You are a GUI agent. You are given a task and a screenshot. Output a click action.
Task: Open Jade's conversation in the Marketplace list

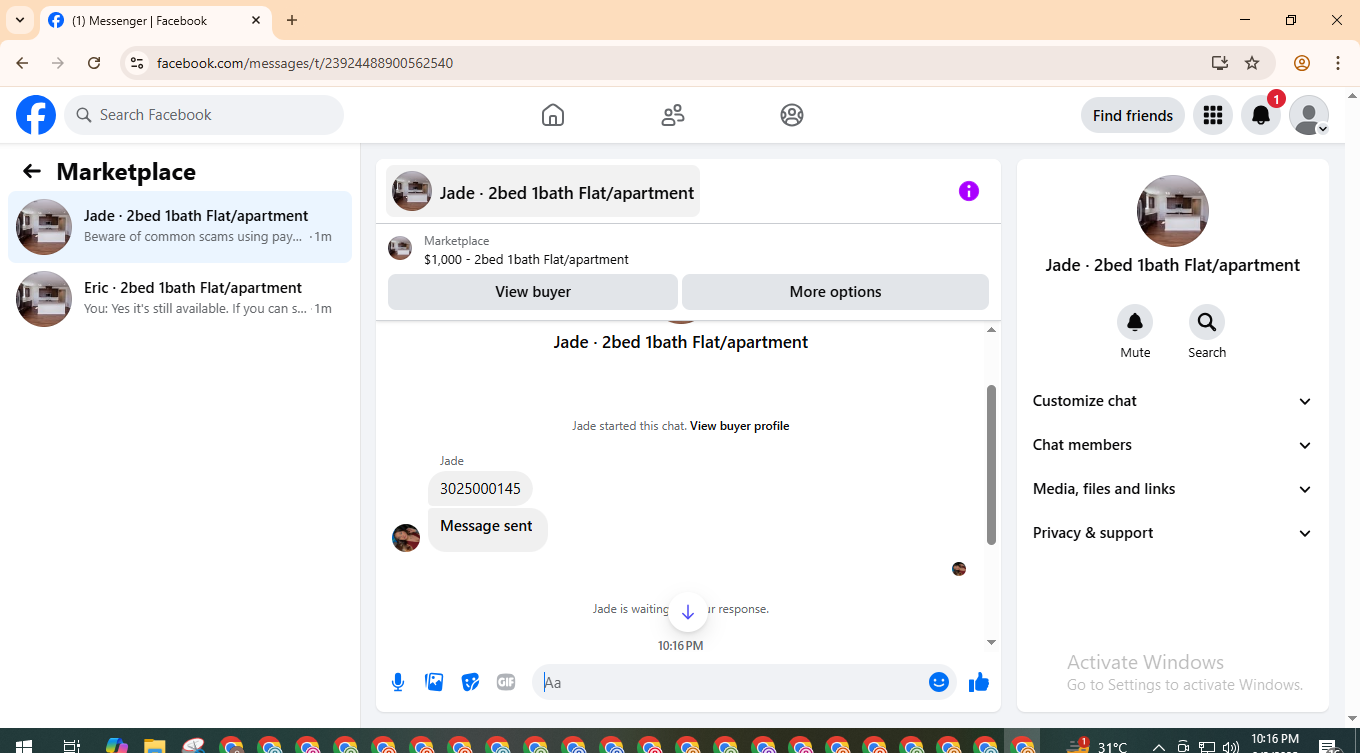click(180, 227)
